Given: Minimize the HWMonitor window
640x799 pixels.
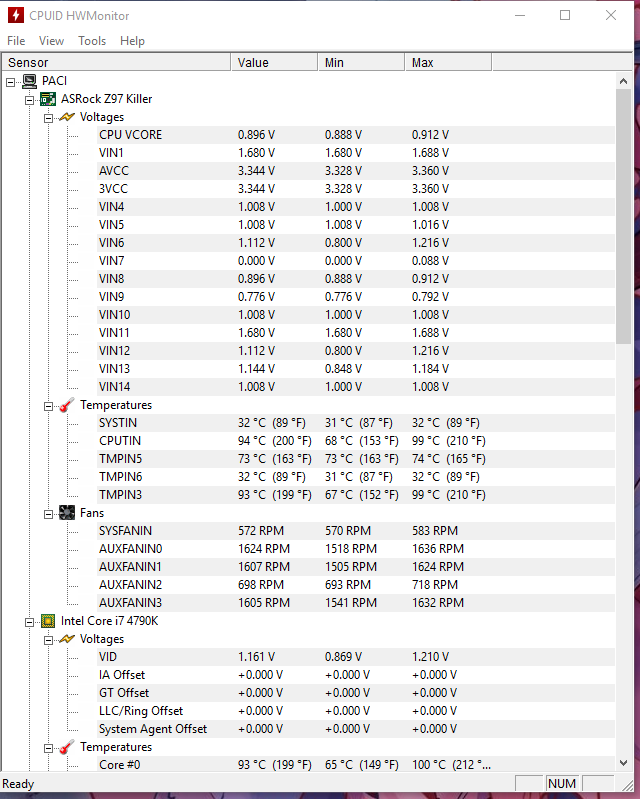Looking at the screenshot, I should click(520, 15).
